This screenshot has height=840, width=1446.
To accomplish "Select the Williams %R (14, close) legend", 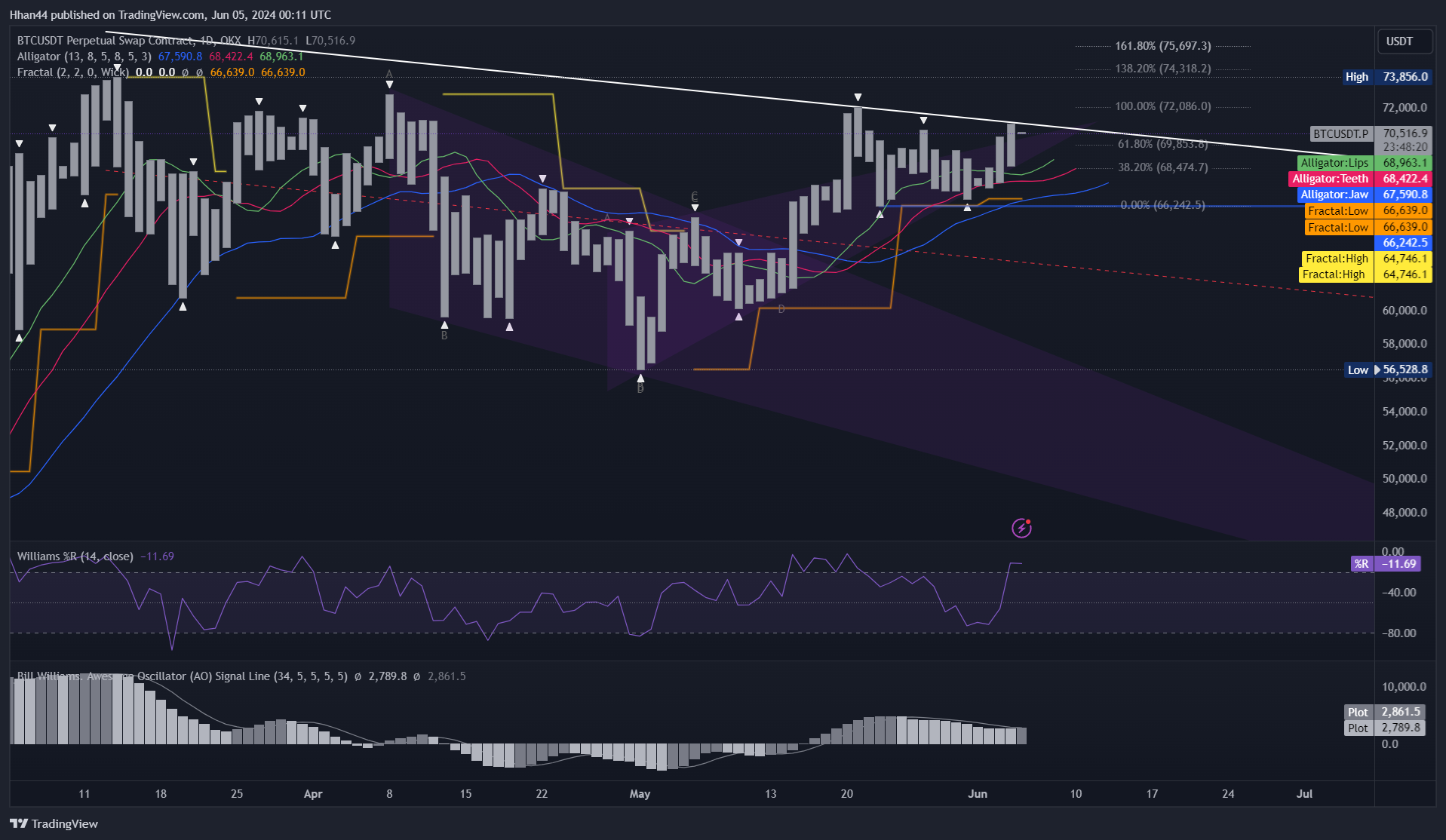I will coord(75,556).
